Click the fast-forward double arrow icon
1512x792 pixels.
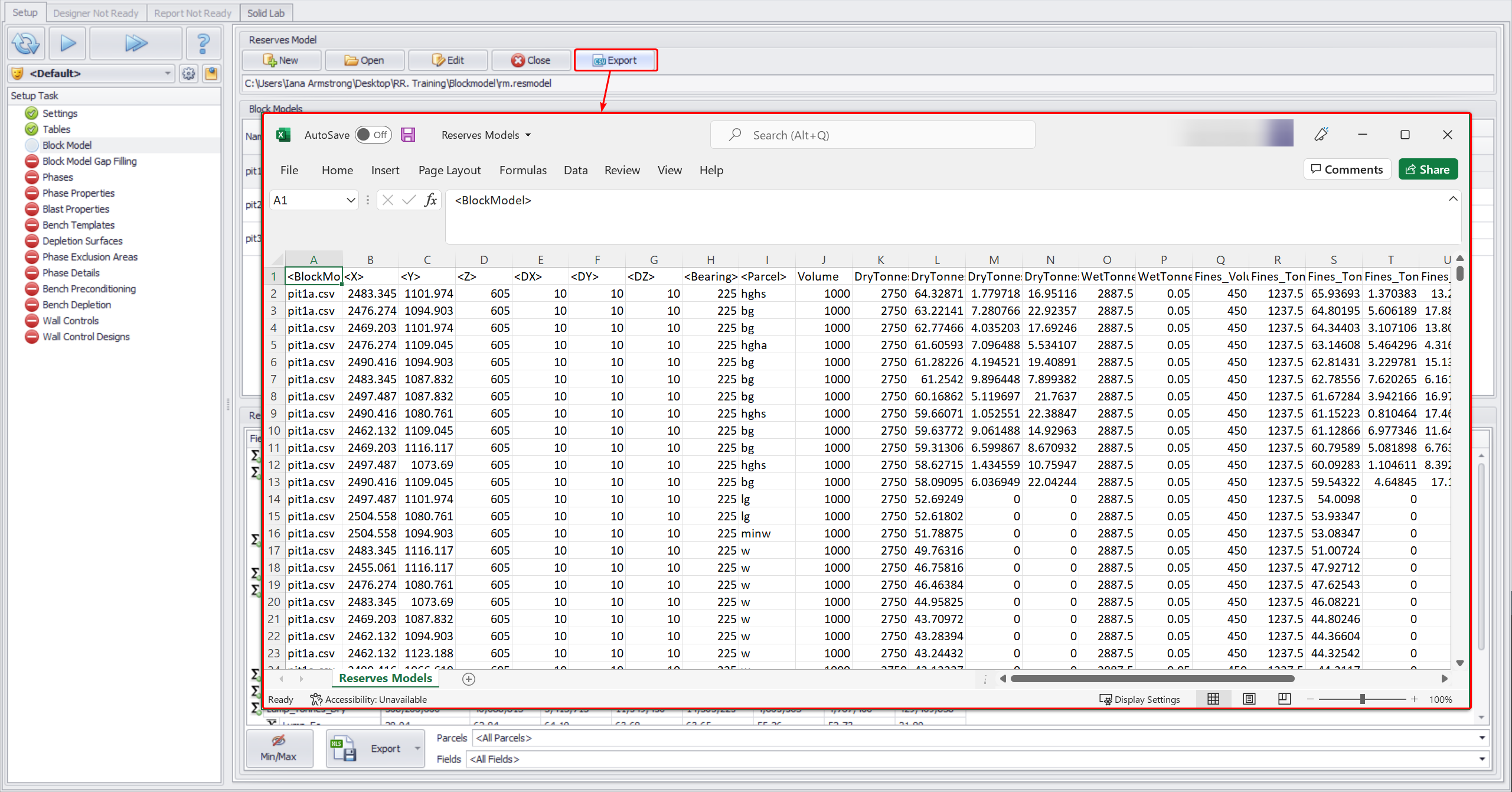coord(135,43)
